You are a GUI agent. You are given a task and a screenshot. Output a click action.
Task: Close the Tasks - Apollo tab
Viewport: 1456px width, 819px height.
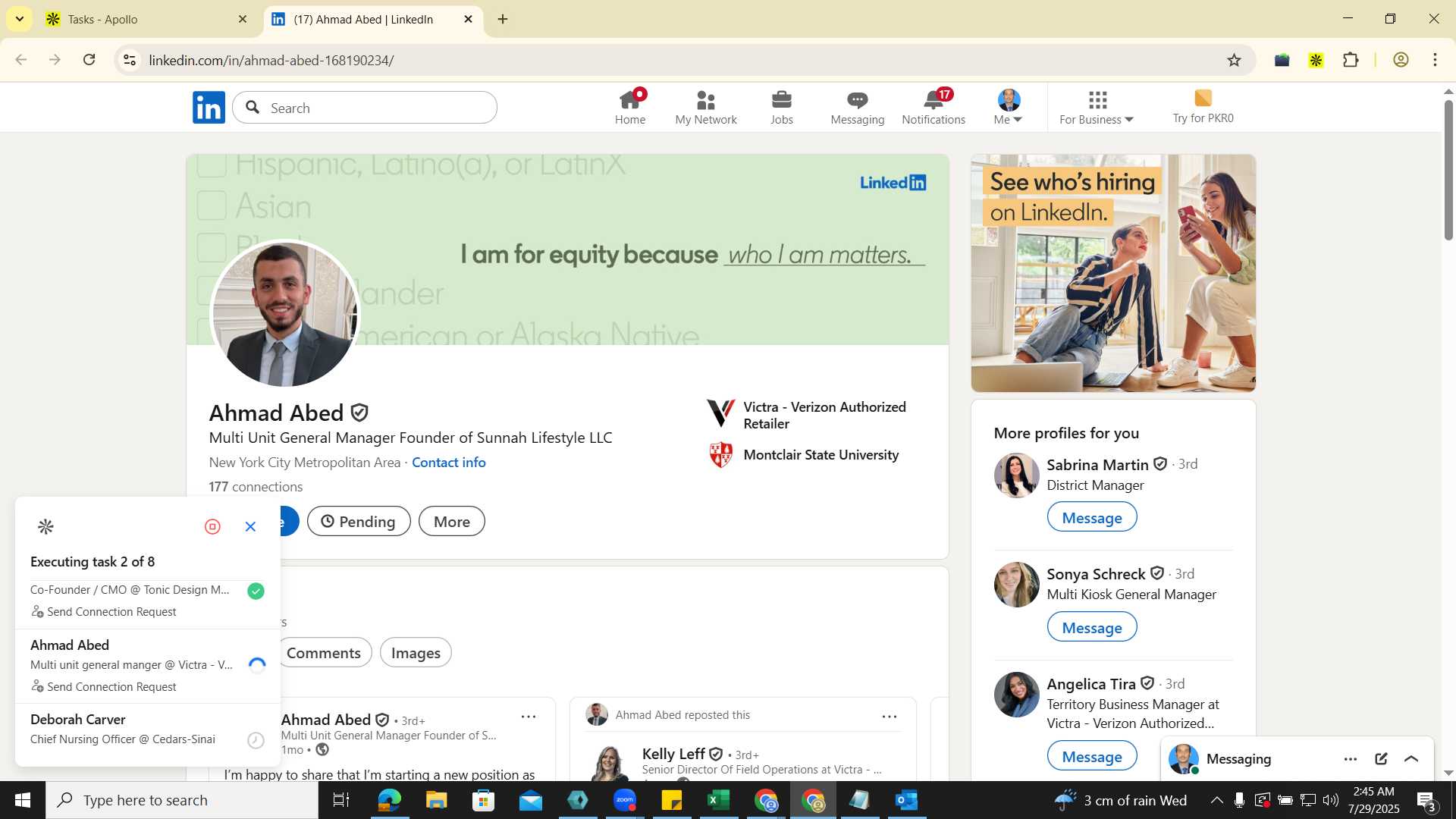(243, 19)
